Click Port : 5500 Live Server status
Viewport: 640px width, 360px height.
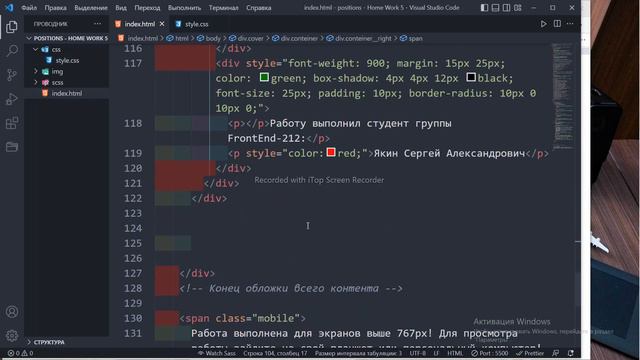[x=490, y=353]
